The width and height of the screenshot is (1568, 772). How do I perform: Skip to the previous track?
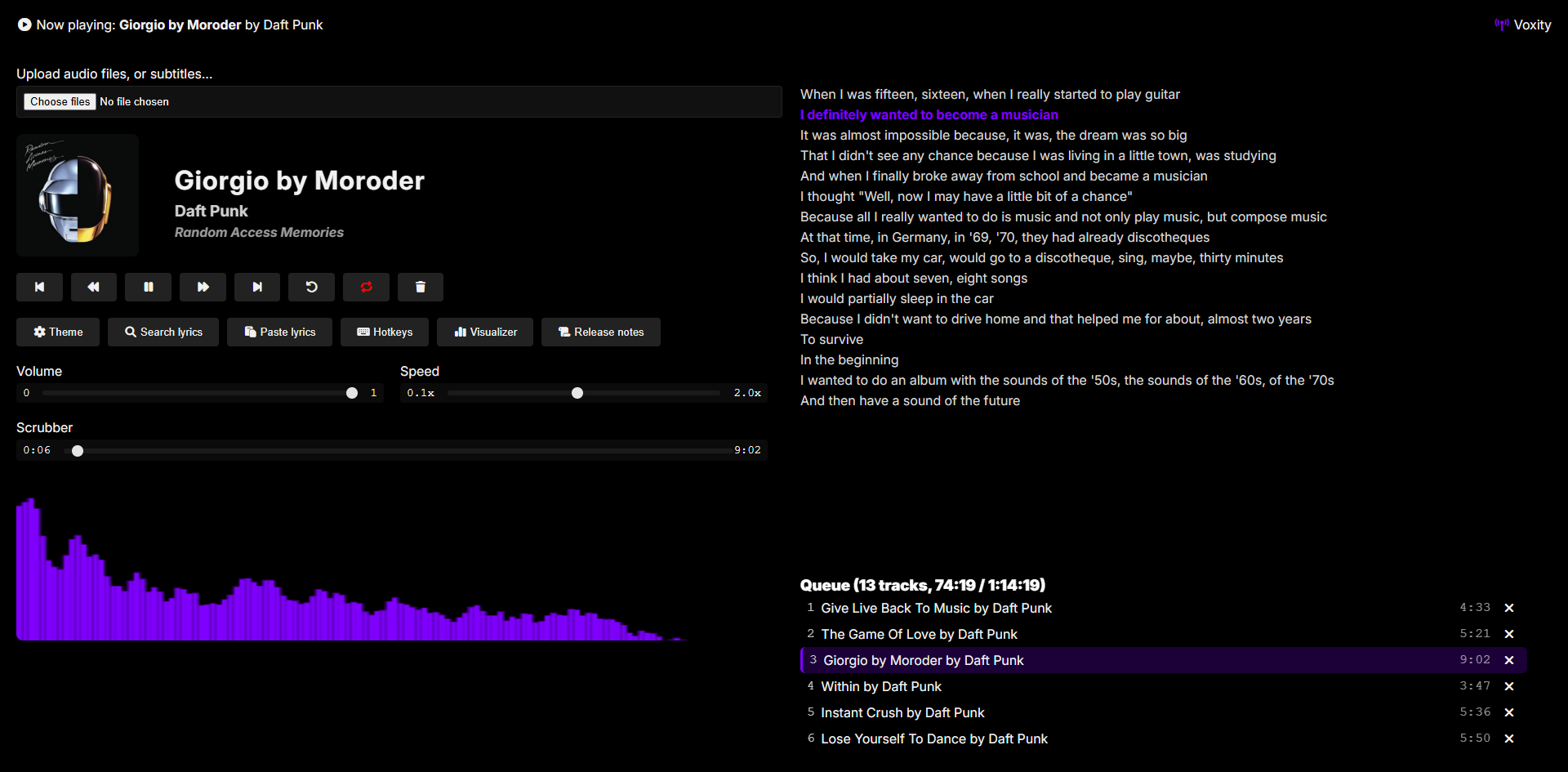[39, 287]
